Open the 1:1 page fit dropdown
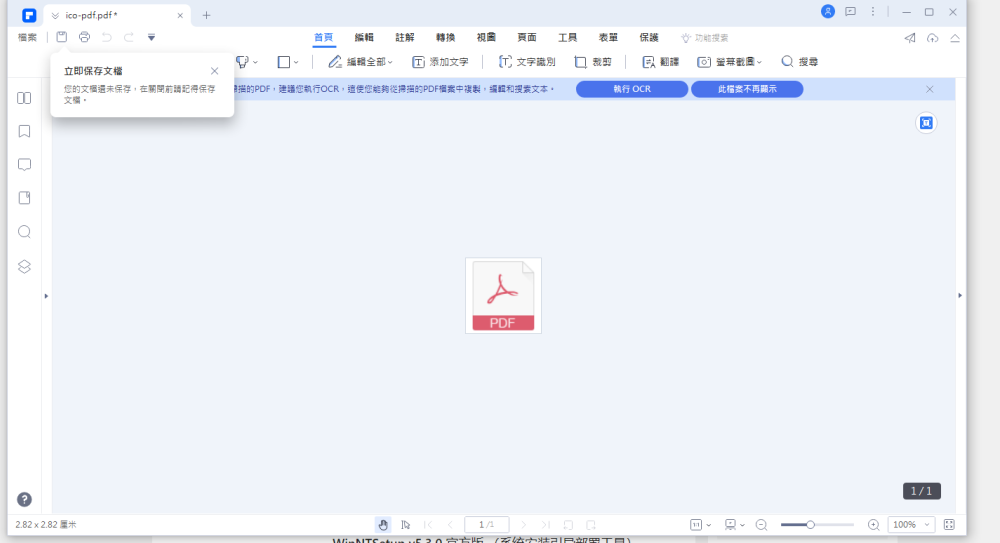Screen dimensions: 1000x543 click(700, 524)
